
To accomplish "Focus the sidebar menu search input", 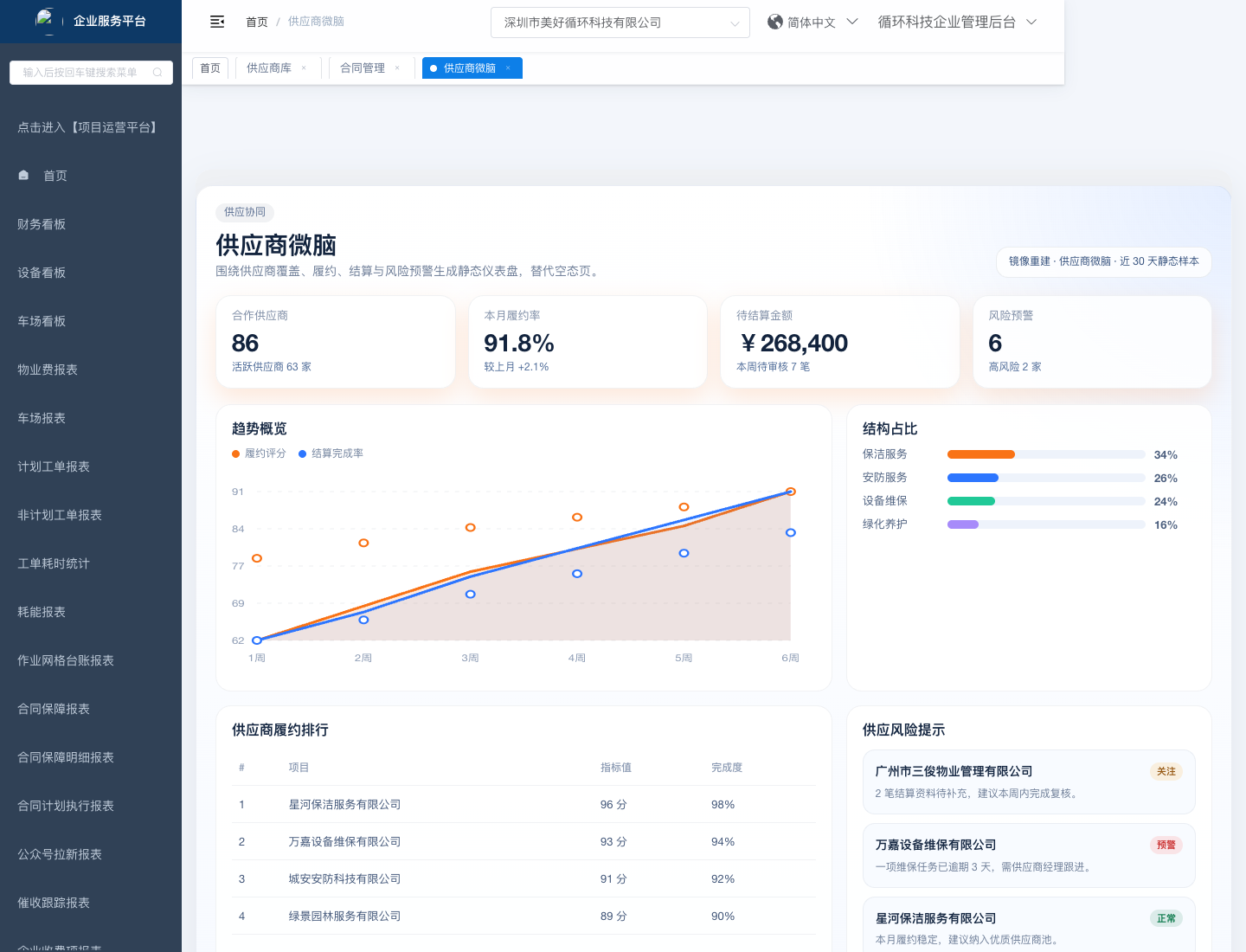I will tap(82, 73).
